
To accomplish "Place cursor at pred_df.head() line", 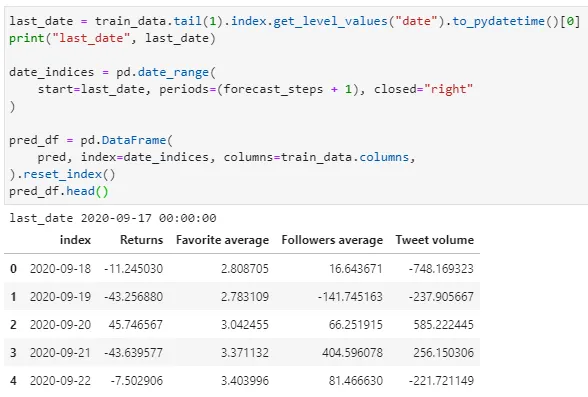I will 59,191.
